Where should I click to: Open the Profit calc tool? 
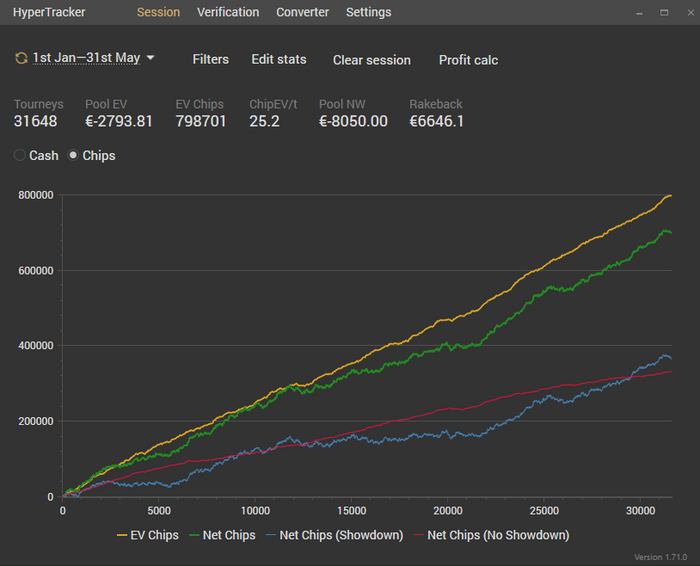pyautogui.click(x=468, y=60)
